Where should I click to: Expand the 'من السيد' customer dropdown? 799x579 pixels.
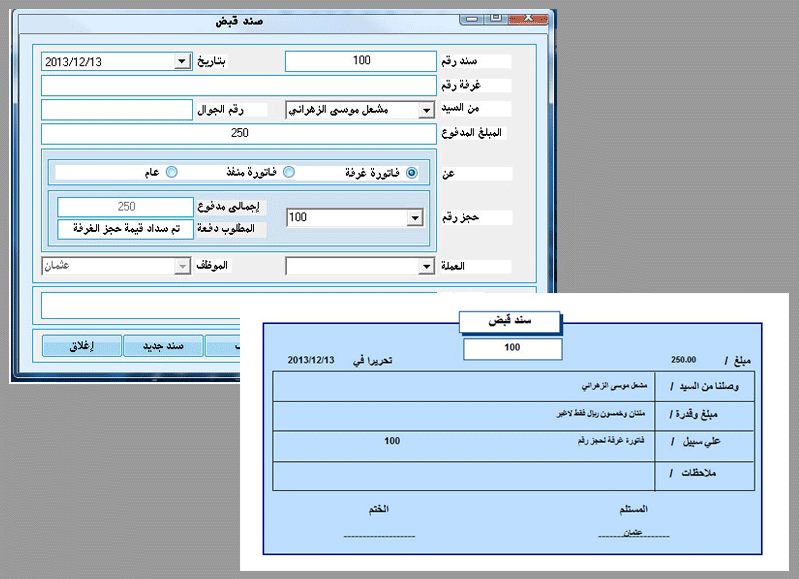click(426, 110)
